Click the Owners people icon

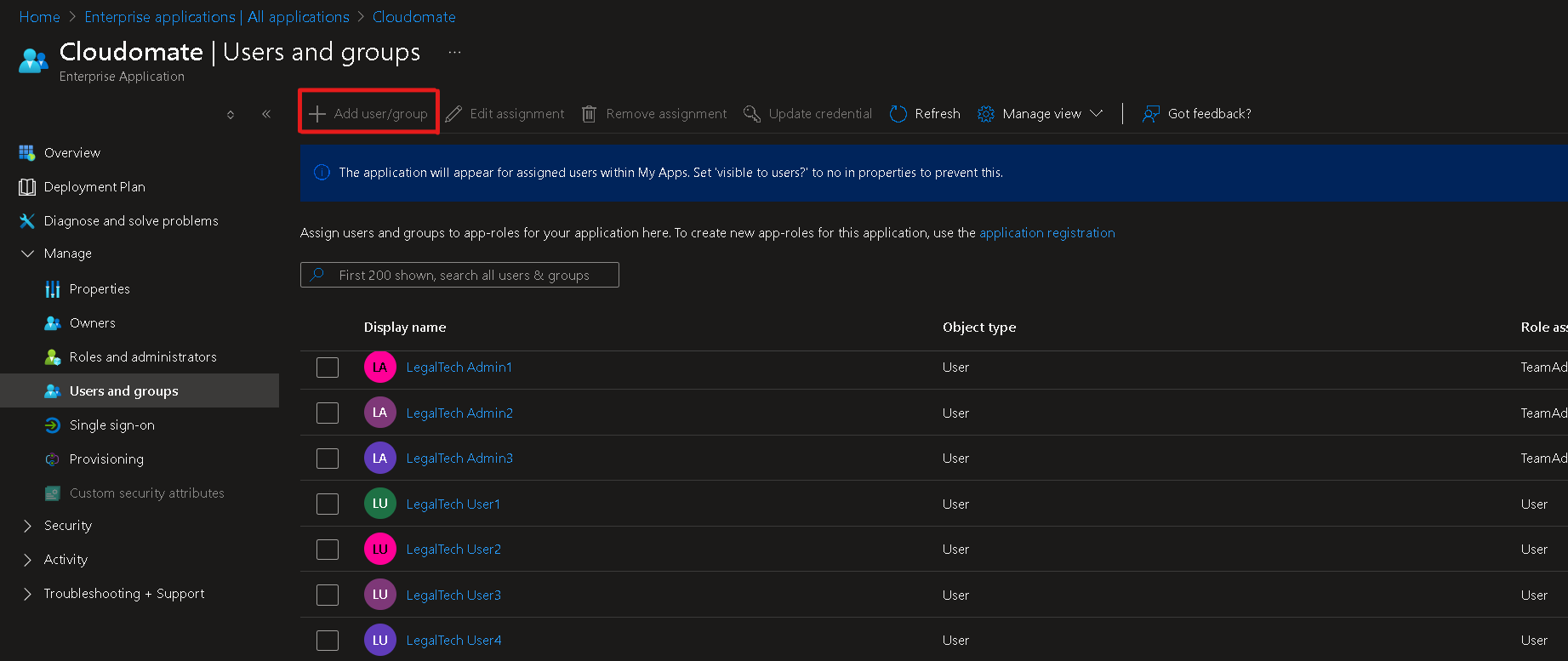[53, 323]
